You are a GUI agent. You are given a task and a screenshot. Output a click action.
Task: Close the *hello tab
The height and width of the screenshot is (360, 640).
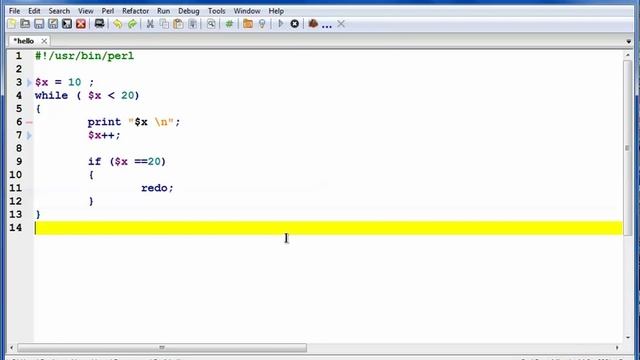coord(44,41)
